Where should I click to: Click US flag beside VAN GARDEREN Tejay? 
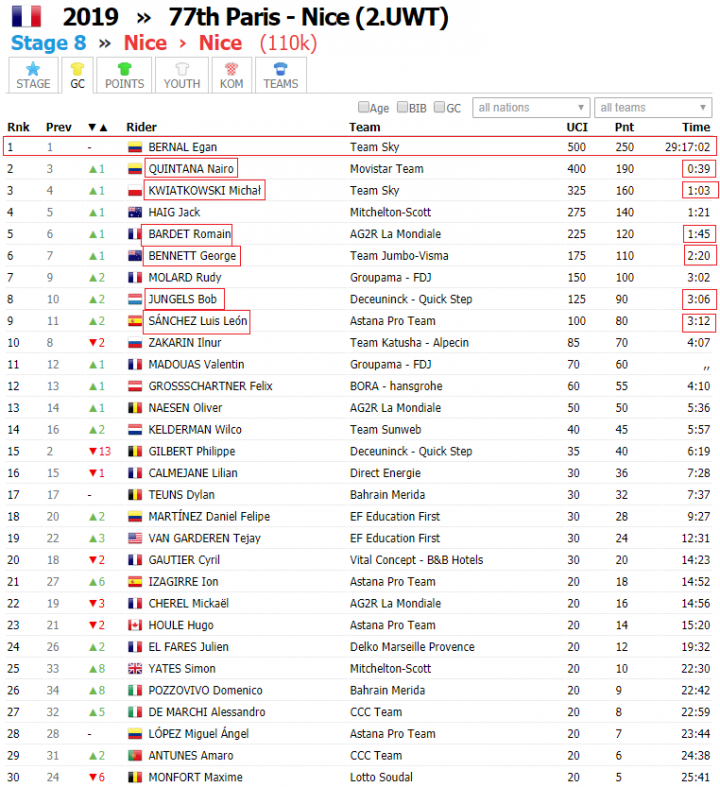pos(134,539)
